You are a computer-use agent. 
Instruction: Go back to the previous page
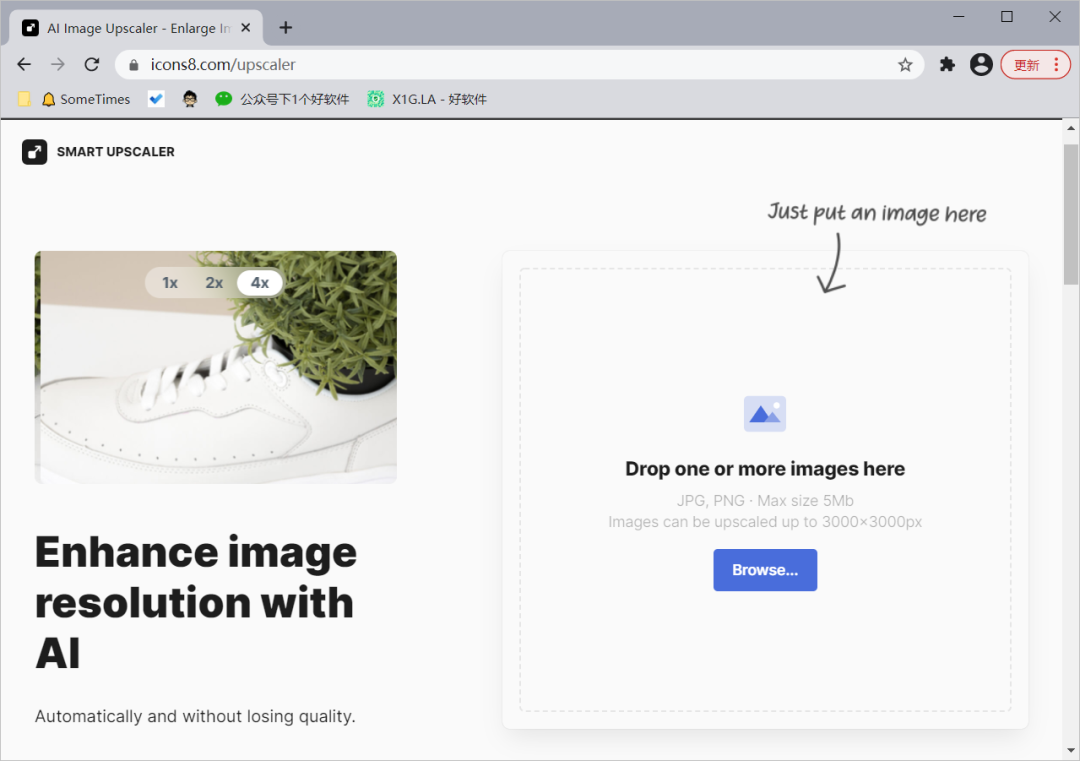pos(24,65)
